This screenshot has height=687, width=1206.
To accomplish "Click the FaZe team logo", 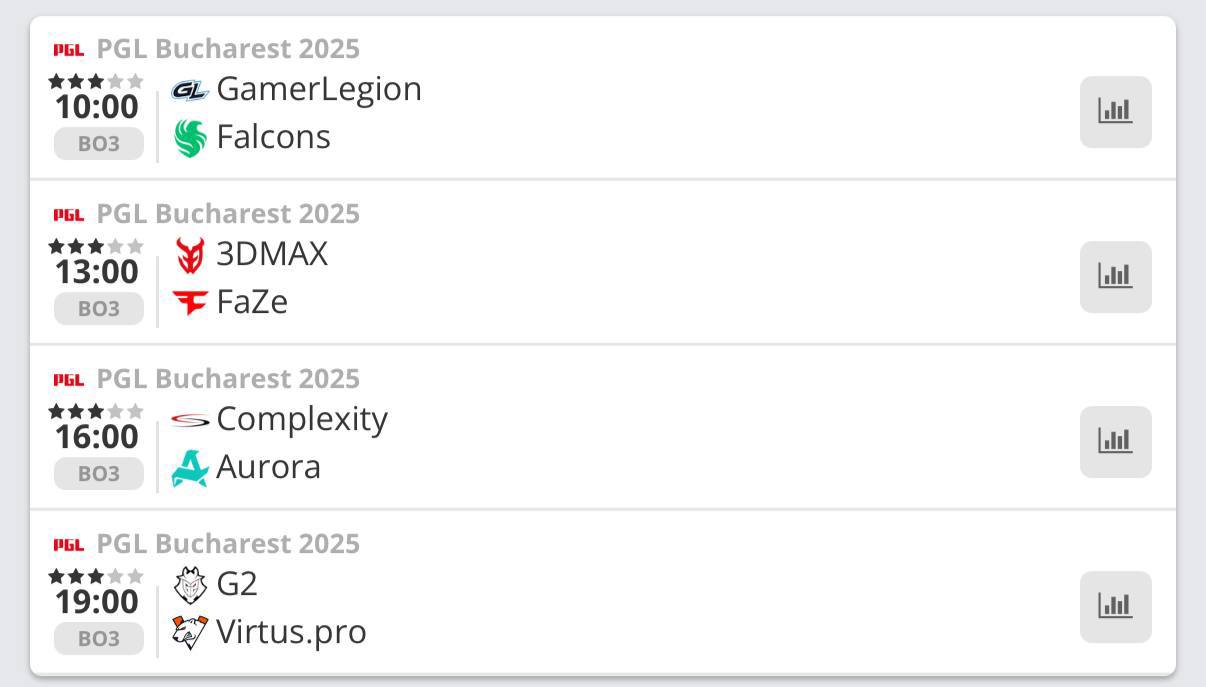I will tap(190, 302).
